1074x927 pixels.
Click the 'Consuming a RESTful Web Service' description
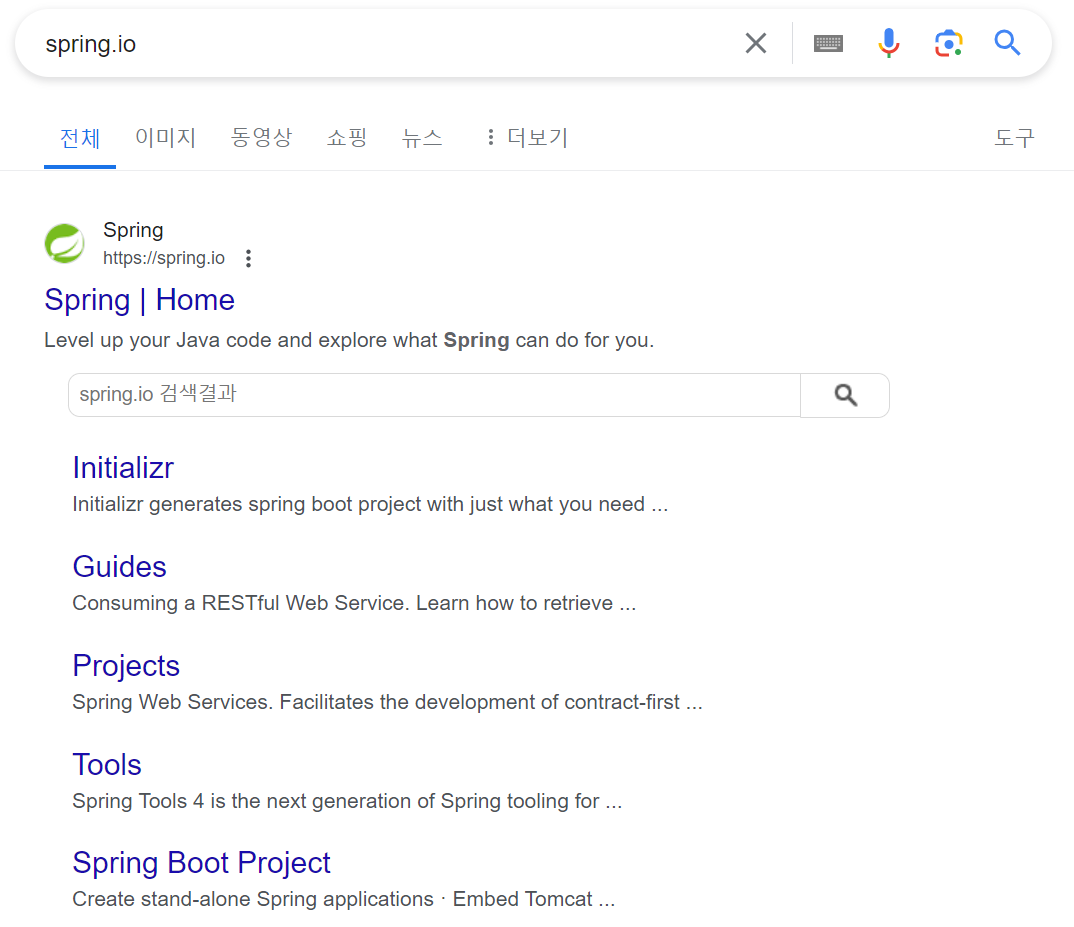click(354, 603)
